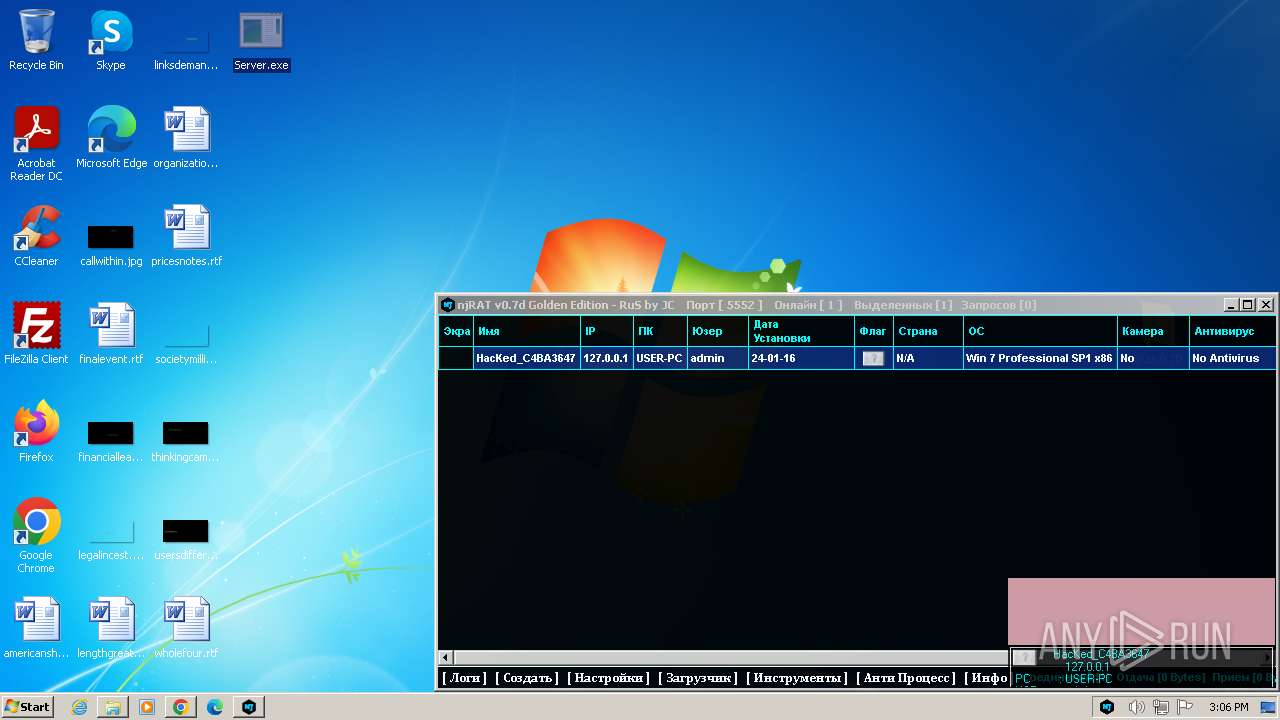Select Server.exe on the desktop
This screenshot has height=720, width=1280.
coord(261,40)
